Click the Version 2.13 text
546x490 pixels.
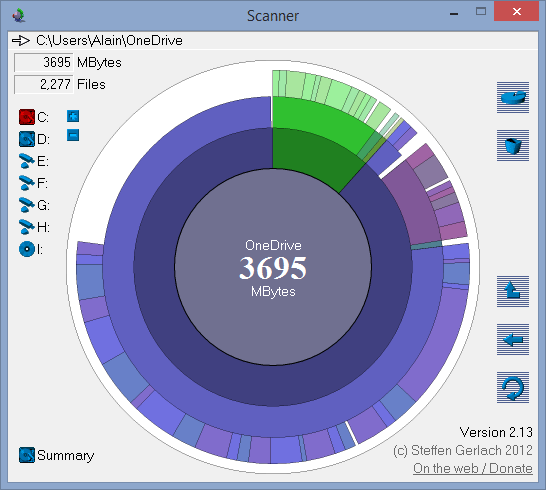(496, 432)
